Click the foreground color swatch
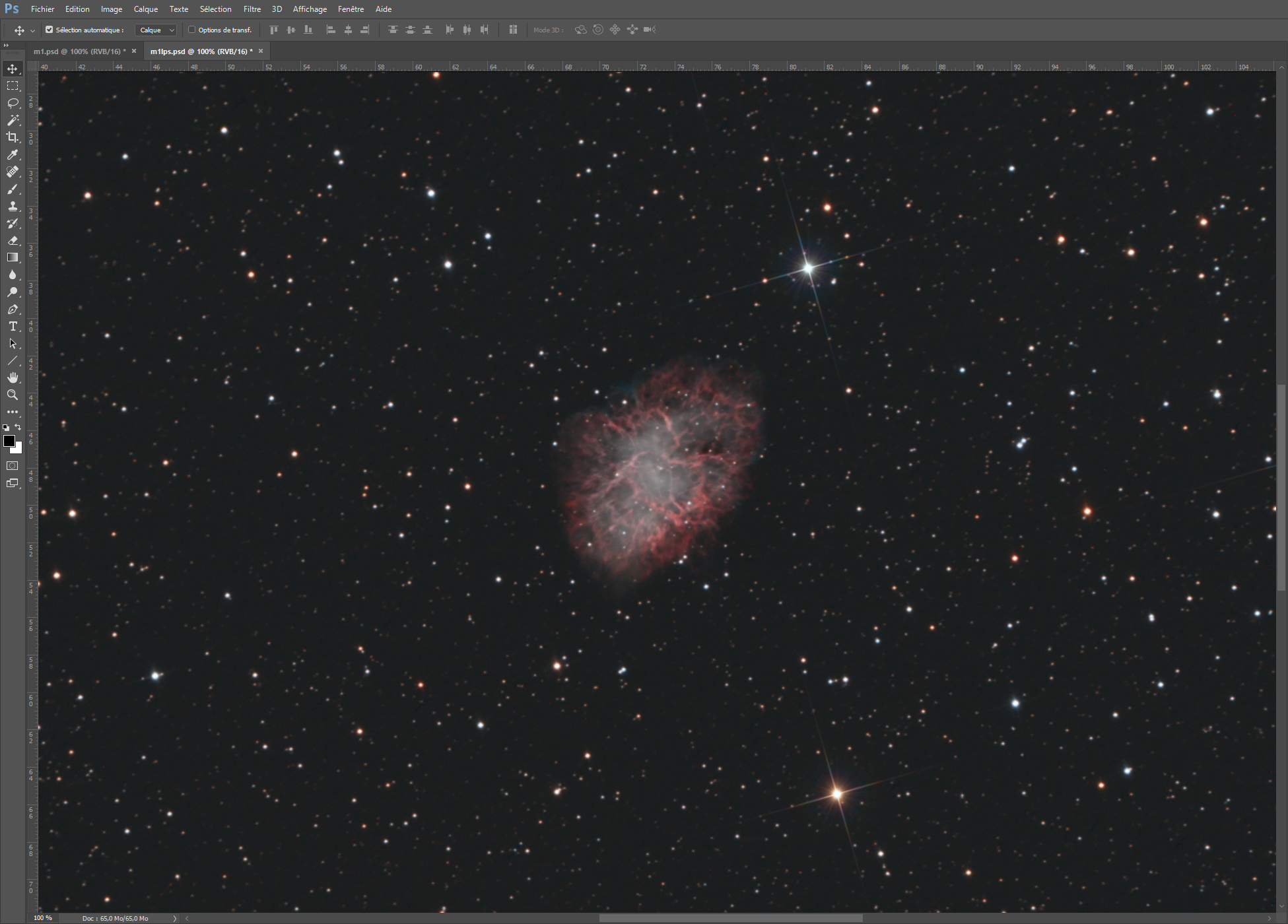This screenshot has width=1288, height=924. tap(9, 441)
